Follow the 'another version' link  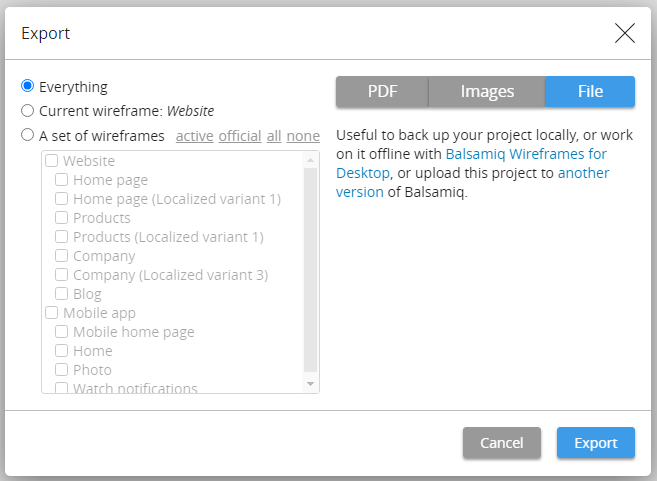583,173
